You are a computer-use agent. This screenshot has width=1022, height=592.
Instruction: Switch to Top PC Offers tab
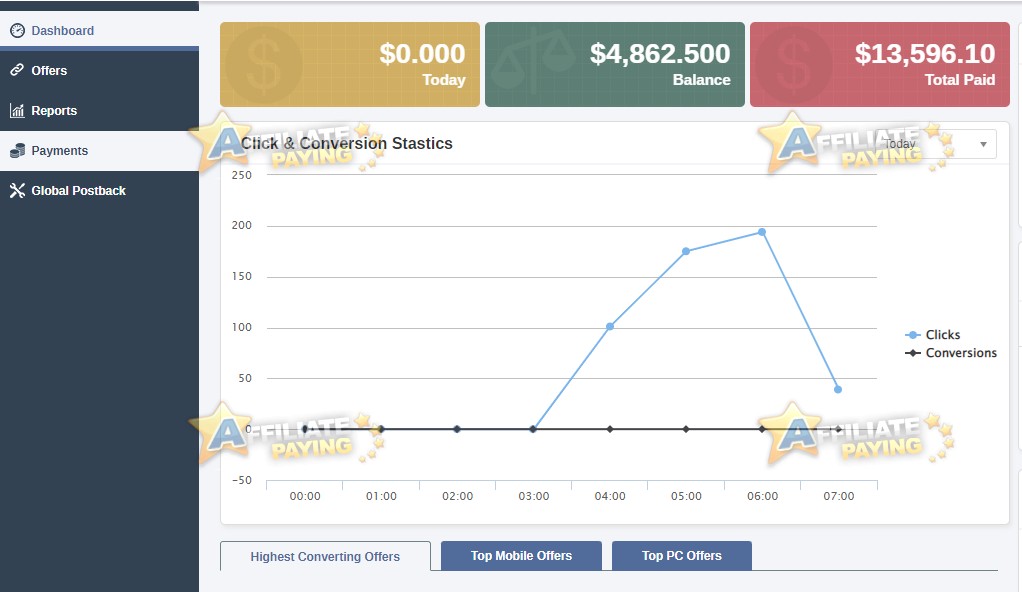pyautogui.click(x=682, y=555)
